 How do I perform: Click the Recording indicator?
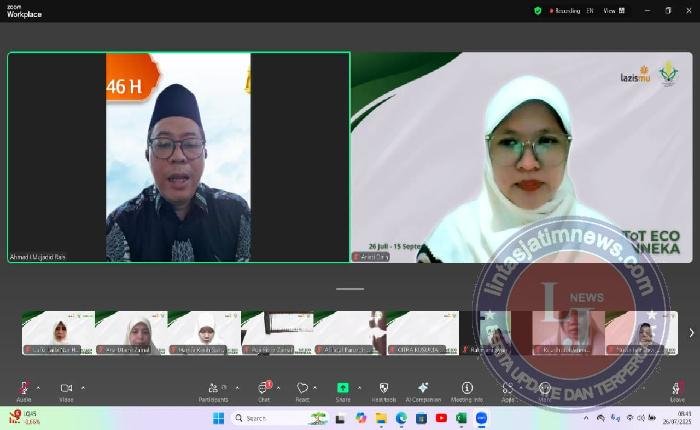coord(562,10)
